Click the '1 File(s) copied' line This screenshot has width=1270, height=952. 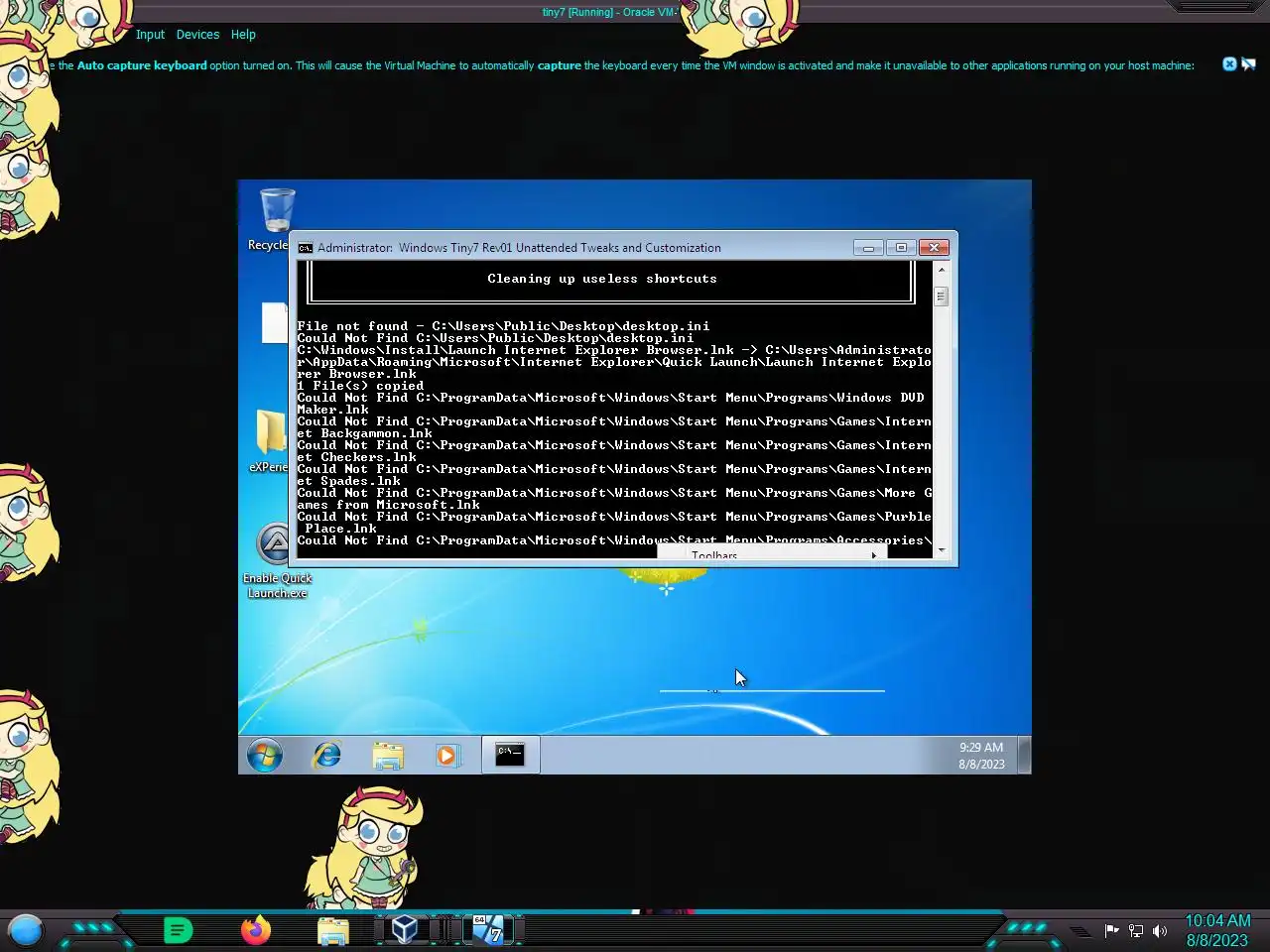pyautogui.click(x=360, y=386)
